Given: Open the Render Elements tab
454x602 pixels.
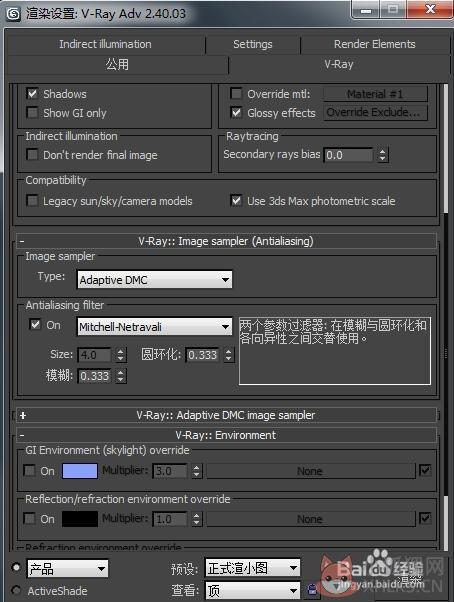Looking at the screenshot, I should pyautogui.click(x=375, y=44).
